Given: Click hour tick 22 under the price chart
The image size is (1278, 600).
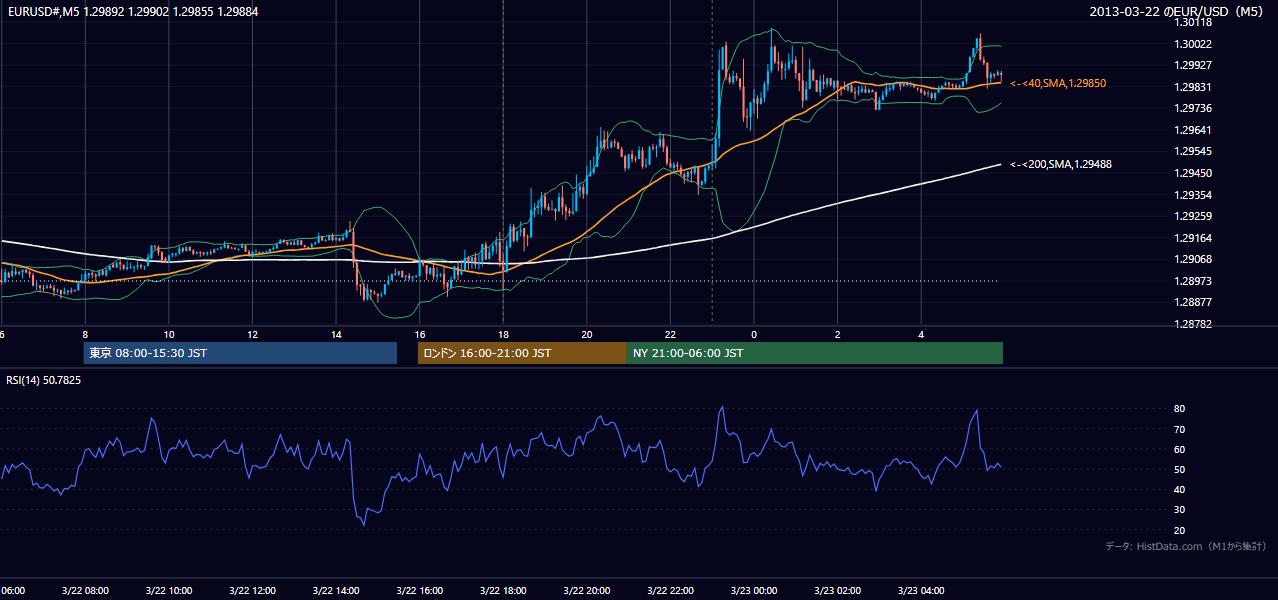Looking at the screenshot, I should point(670,334).
